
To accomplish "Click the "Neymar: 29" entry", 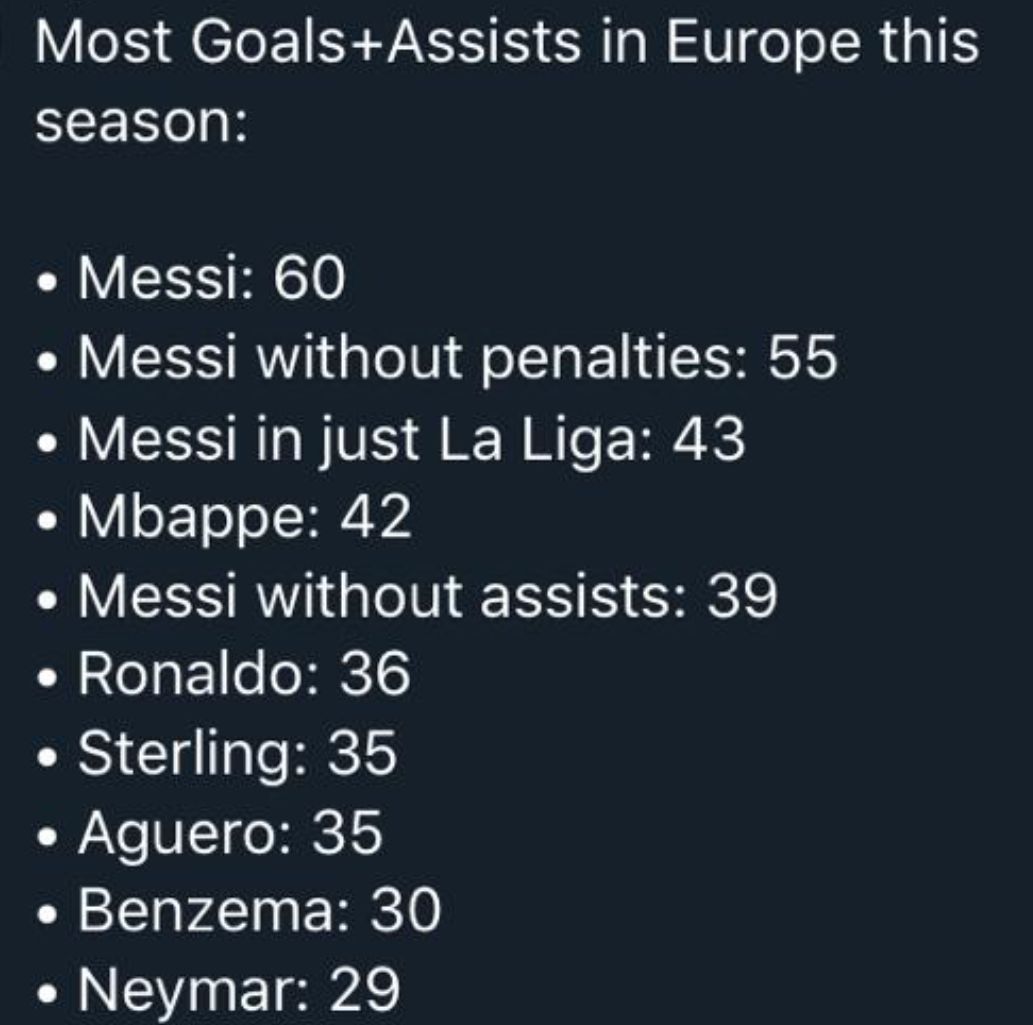I will [x=238, y=990].
